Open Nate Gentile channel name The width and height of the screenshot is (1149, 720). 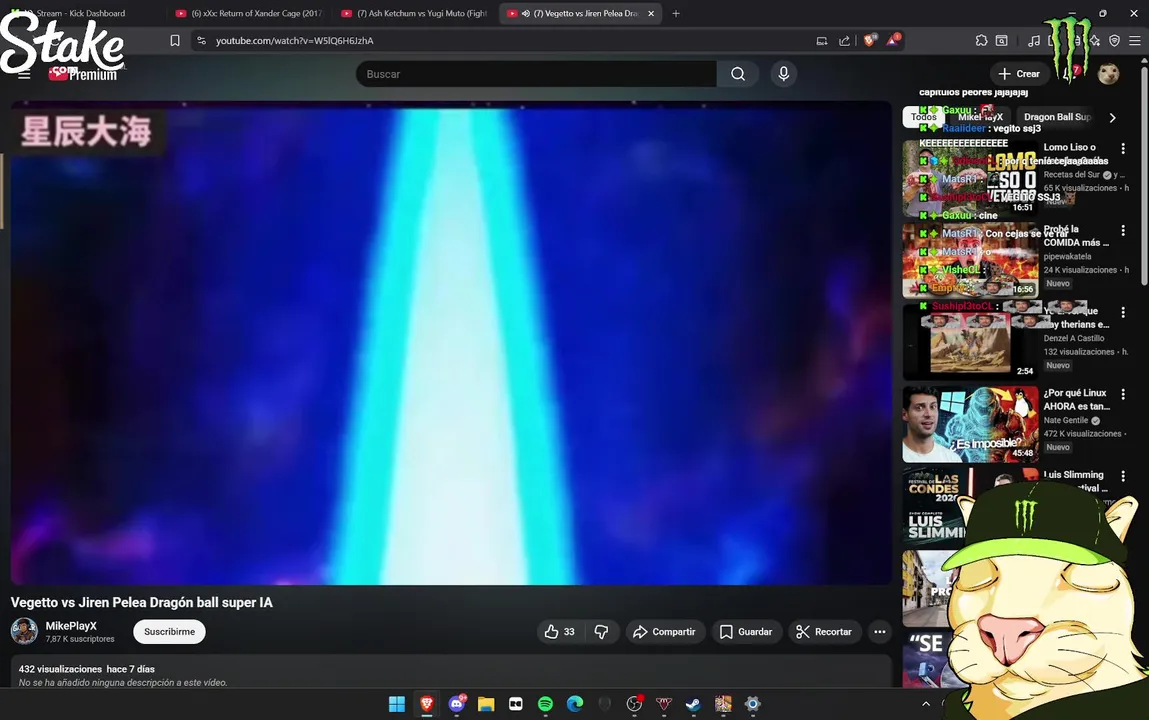click(x=1066, y=420)
